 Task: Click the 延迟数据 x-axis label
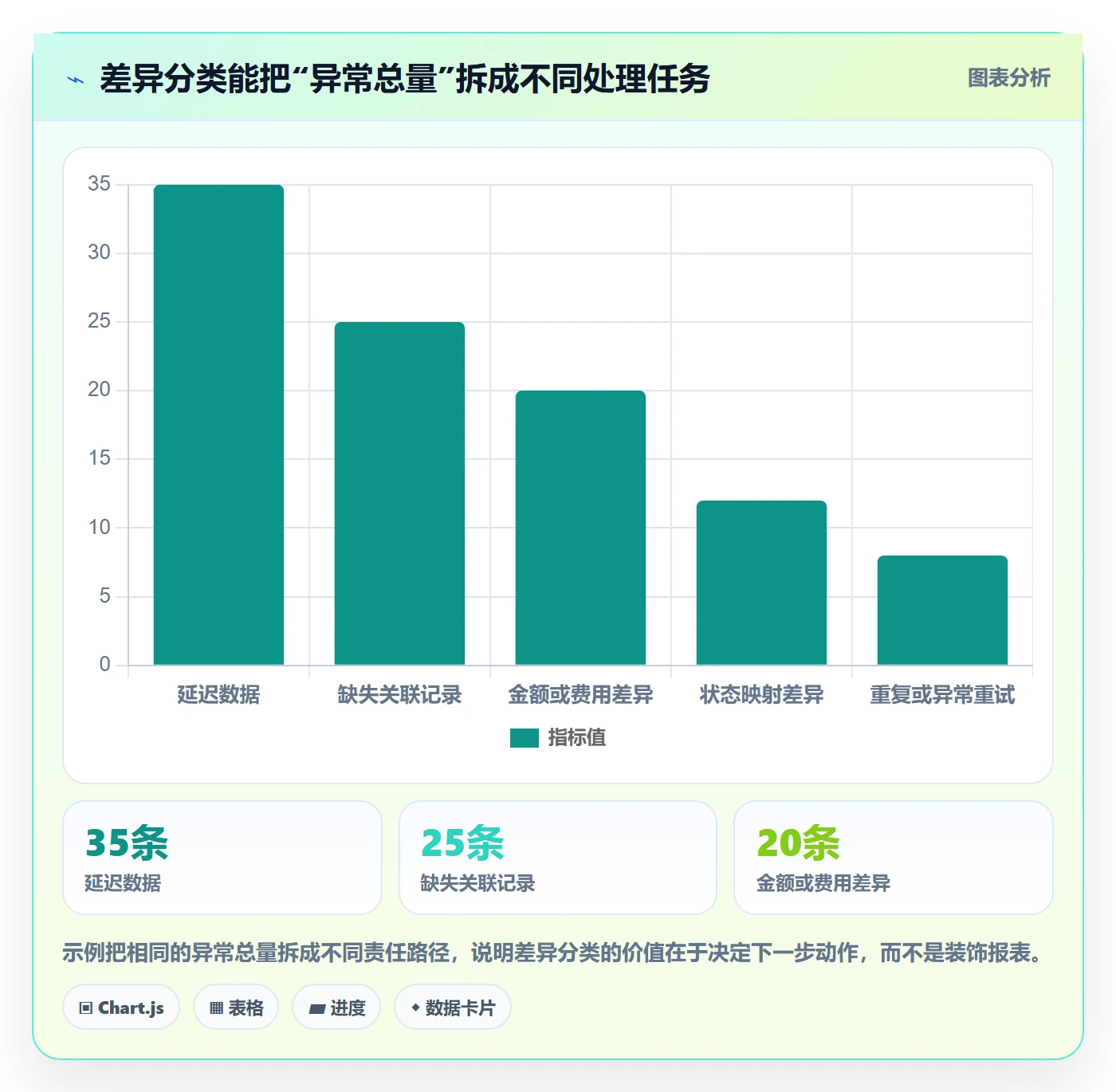click(x=218, y=695)
